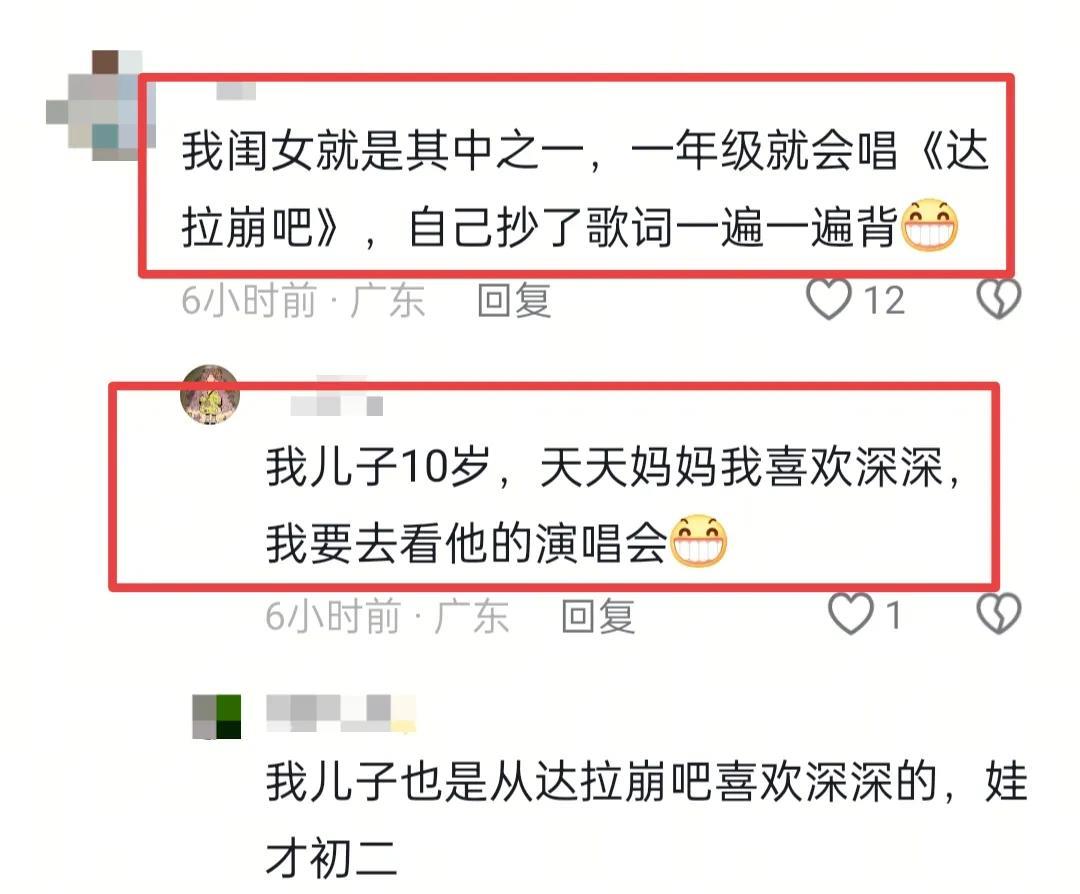Open the green pixelated avatar of third commenter
Image resolution: width=1080 pixels, height=894 pixels.
click(216, 716)
